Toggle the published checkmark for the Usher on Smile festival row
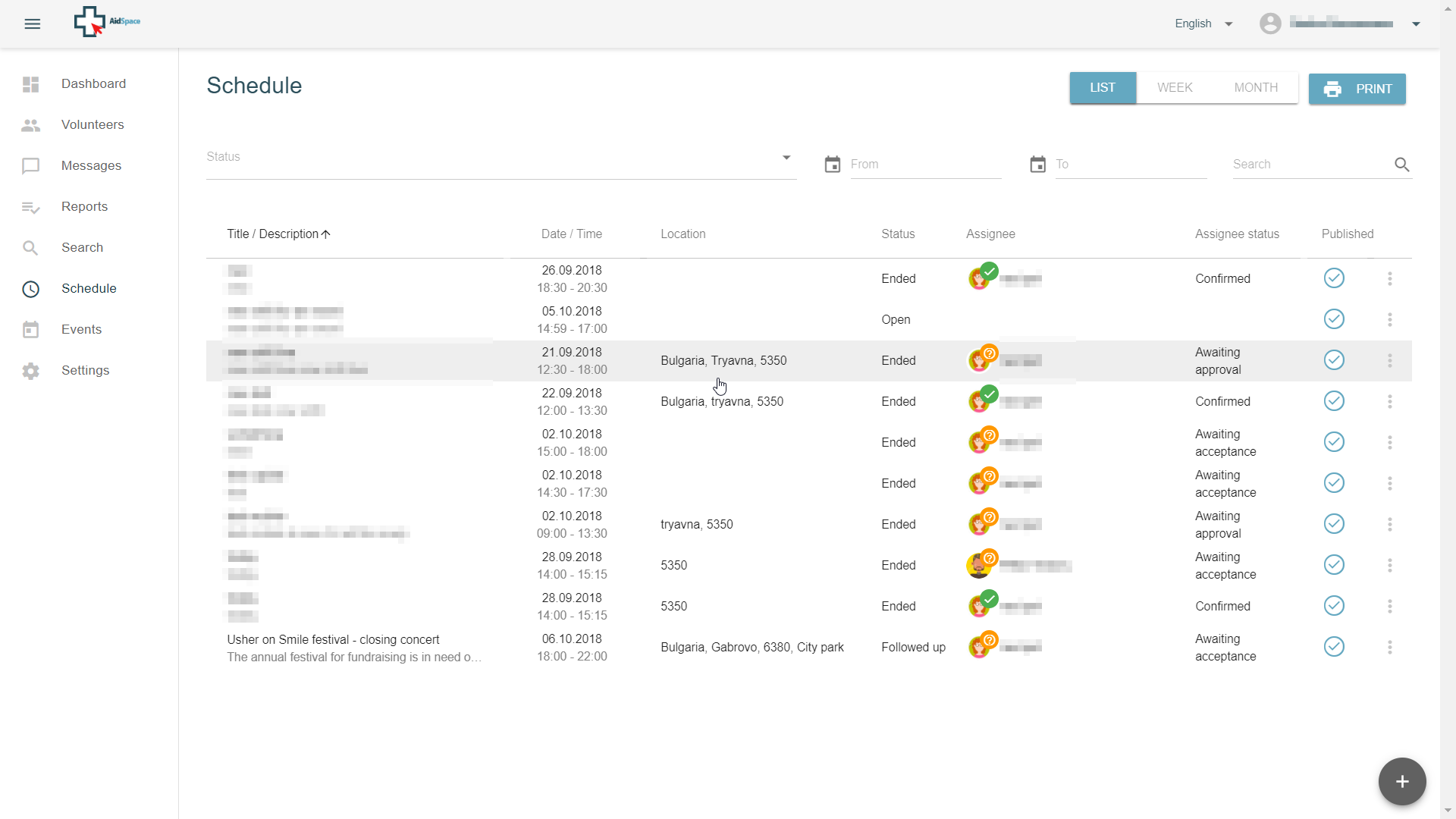The width and height of the screenshot is (1456, 819). (1334, 647)
